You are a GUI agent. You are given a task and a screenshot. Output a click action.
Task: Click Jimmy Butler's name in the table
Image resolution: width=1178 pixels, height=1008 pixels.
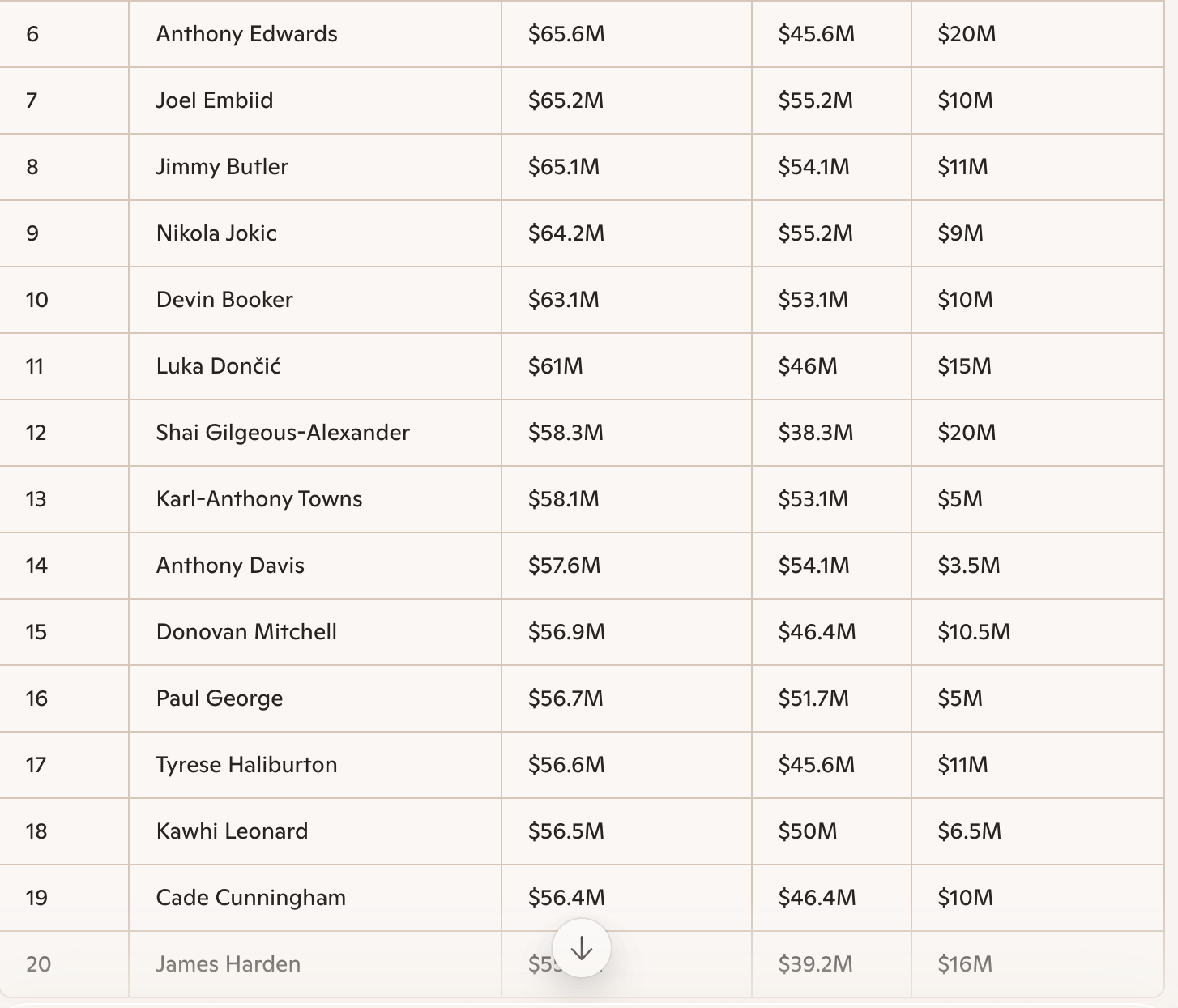pos(222,167)
